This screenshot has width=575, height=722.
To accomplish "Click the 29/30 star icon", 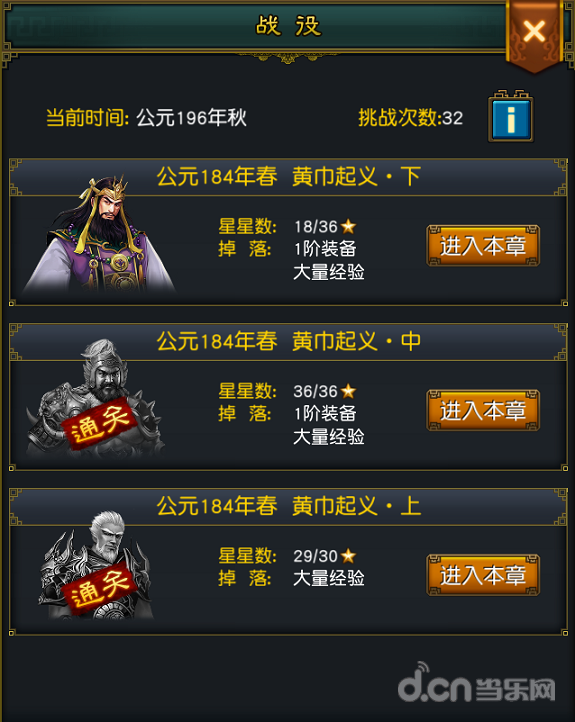I will (348, 556).
